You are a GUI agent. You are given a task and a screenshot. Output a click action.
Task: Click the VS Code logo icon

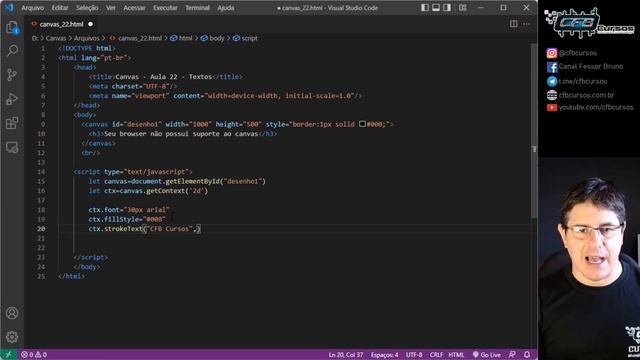(9, 8)
